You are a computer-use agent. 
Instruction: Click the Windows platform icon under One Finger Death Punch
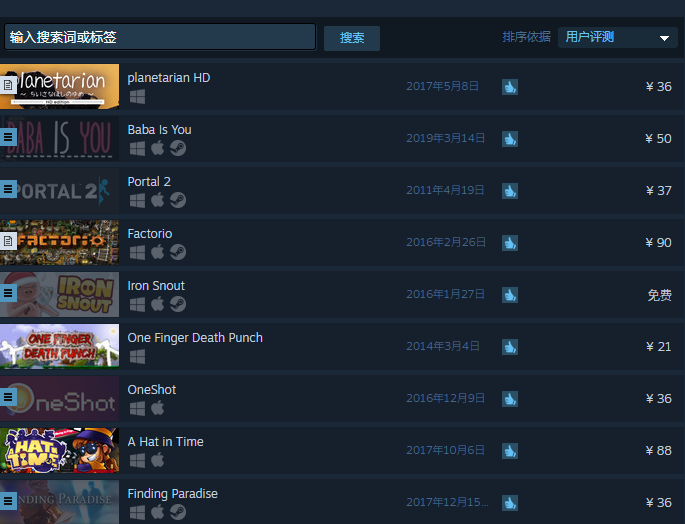point(138,357)
